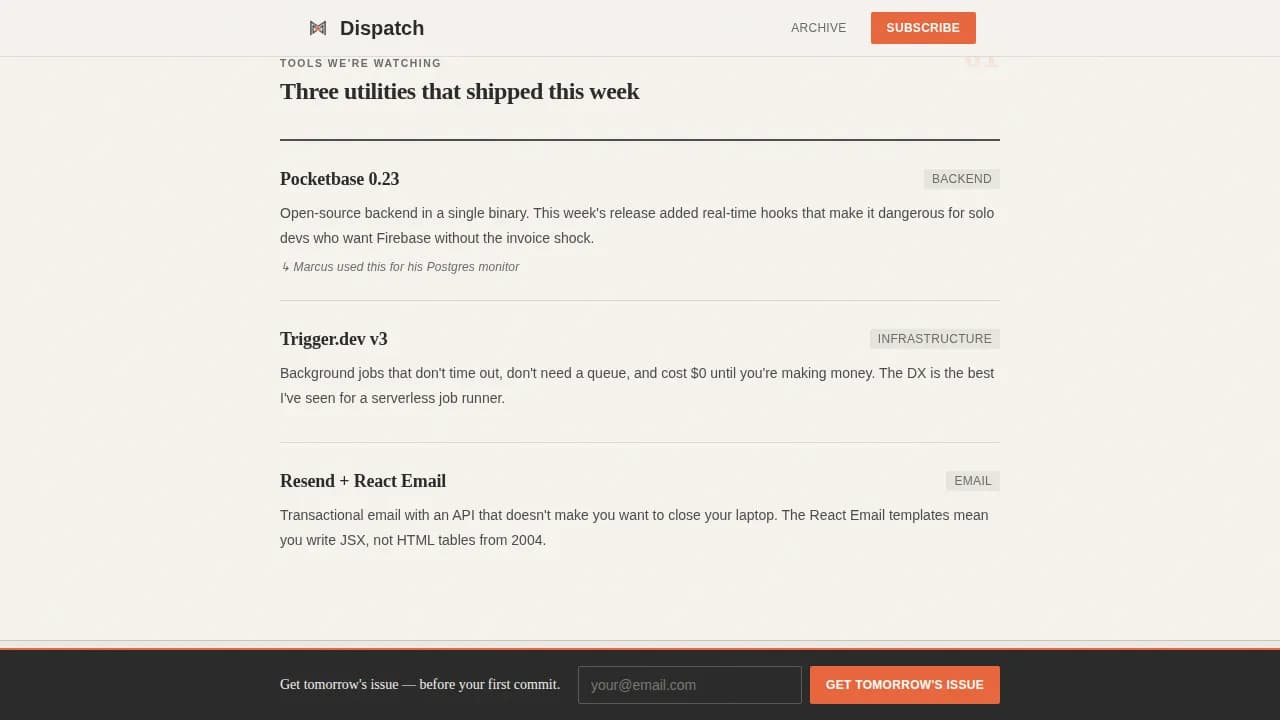Click the BACKEND tag label

click(962, 179)
